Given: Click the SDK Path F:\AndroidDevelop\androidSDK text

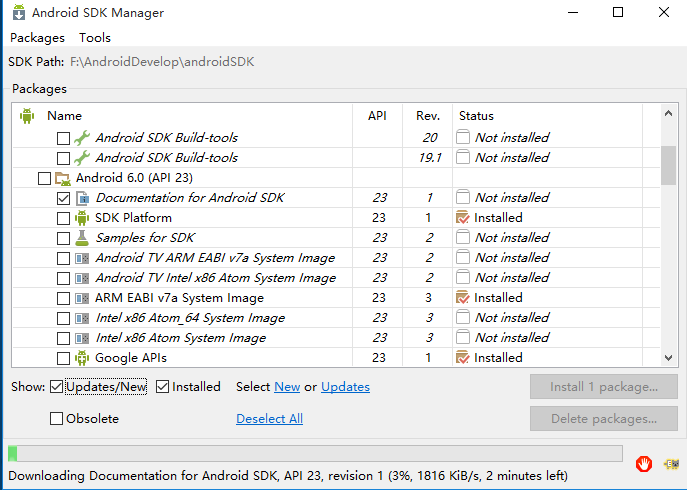Looking at the screenshot, I should [x=162, y=62].
